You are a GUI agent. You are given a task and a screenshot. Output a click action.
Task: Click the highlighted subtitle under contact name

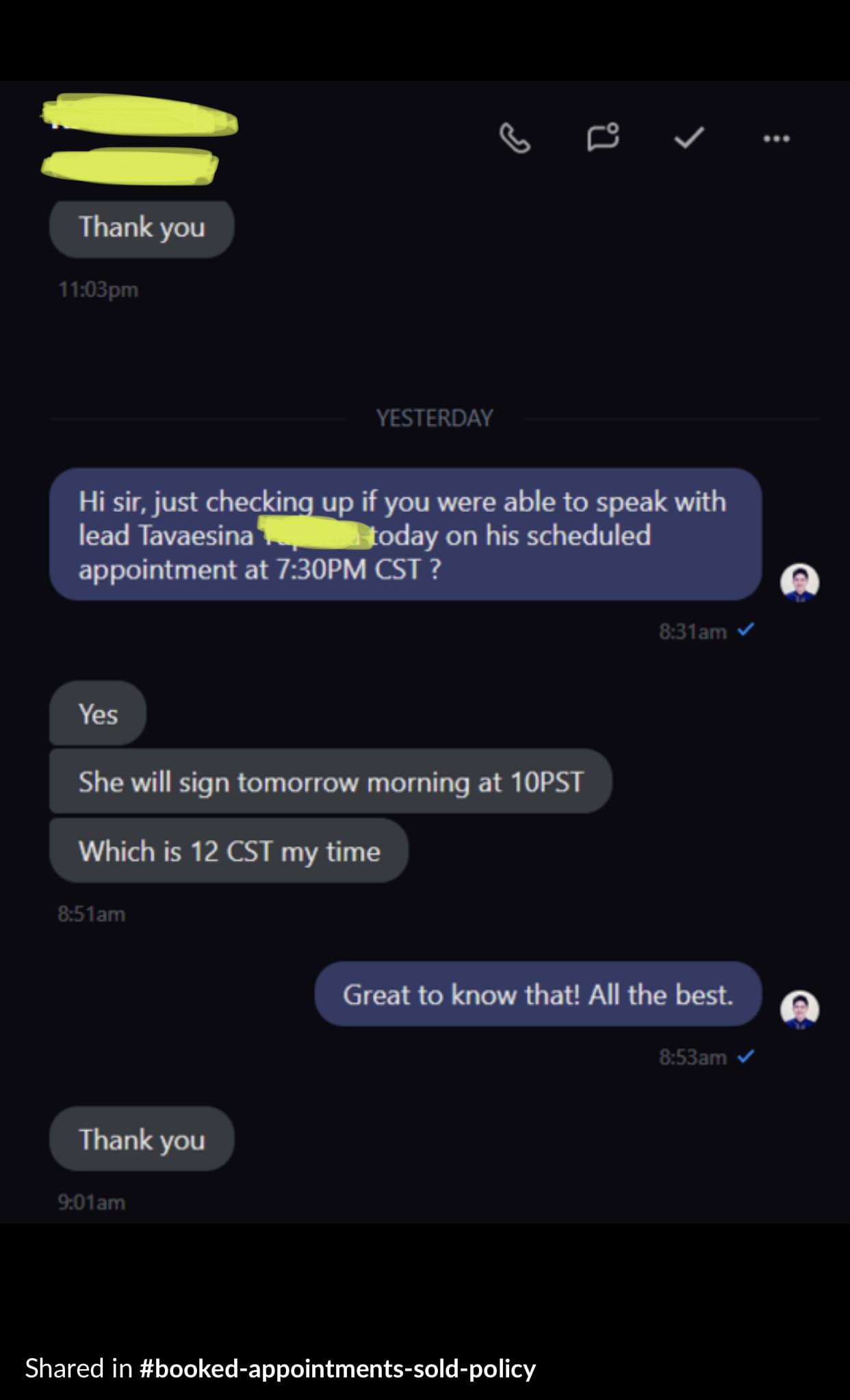(129, 166)
